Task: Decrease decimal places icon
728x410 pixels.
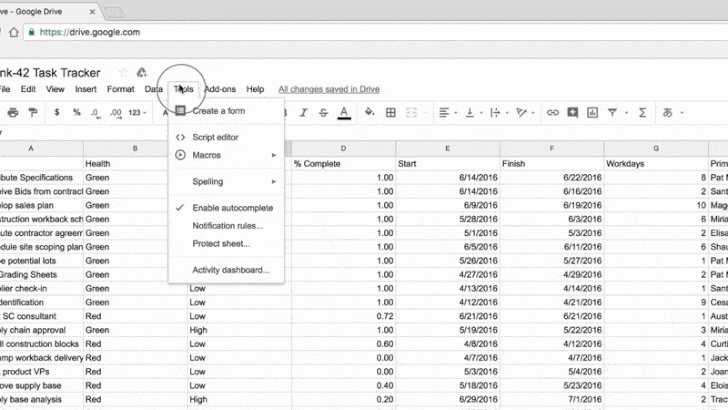Action: (x=96, y=113)
